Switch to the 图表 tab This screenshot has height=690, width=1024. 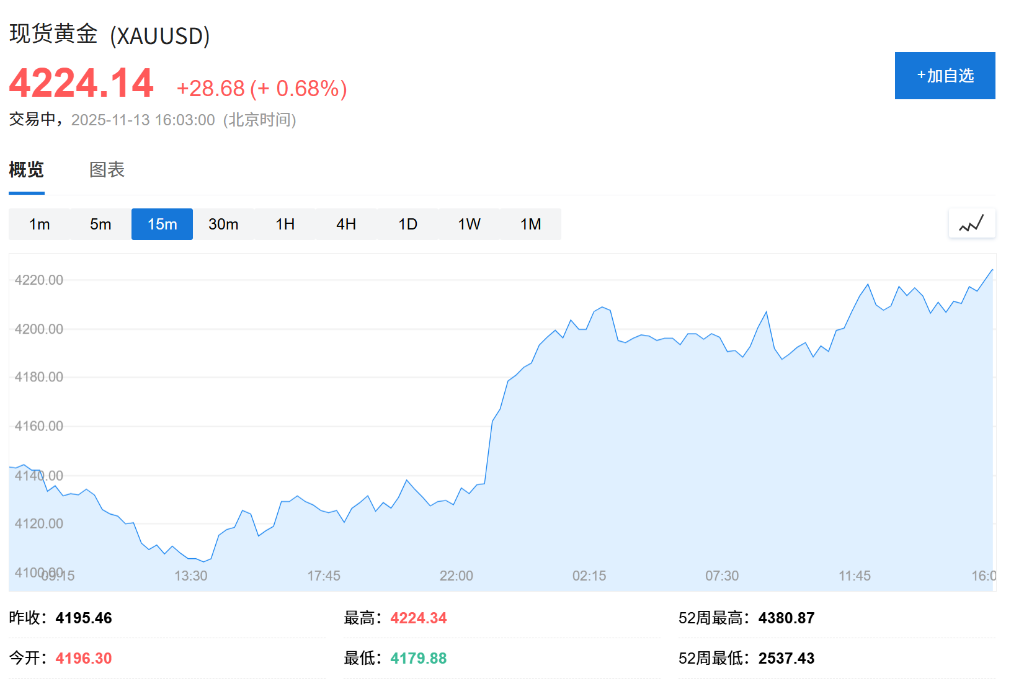[105, 169]
